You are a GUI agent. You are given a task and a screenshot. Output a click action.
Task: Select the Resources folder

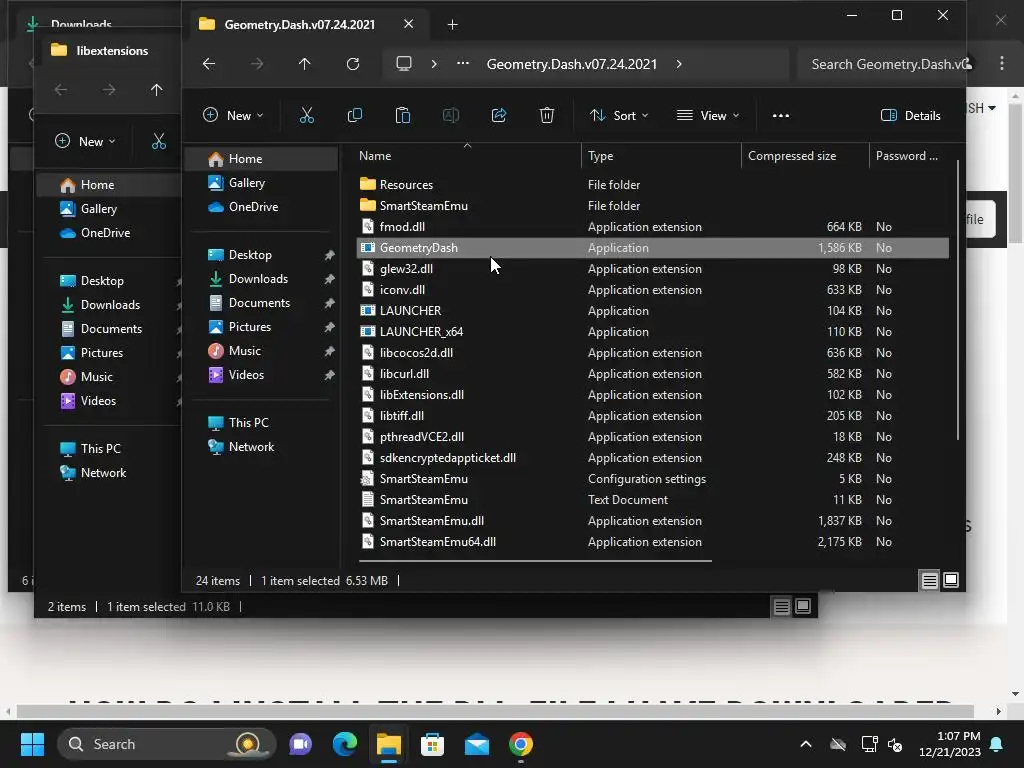[x=406, y=185]
